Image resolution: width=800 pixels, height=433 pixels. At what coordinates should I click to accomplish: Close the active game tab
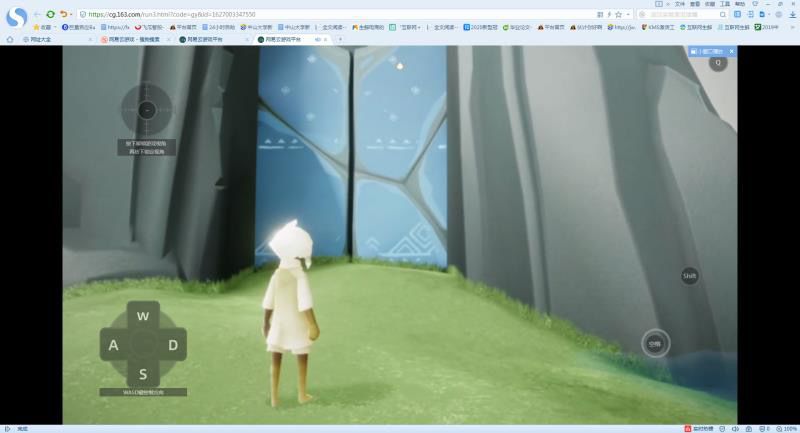tap(326, 39)
